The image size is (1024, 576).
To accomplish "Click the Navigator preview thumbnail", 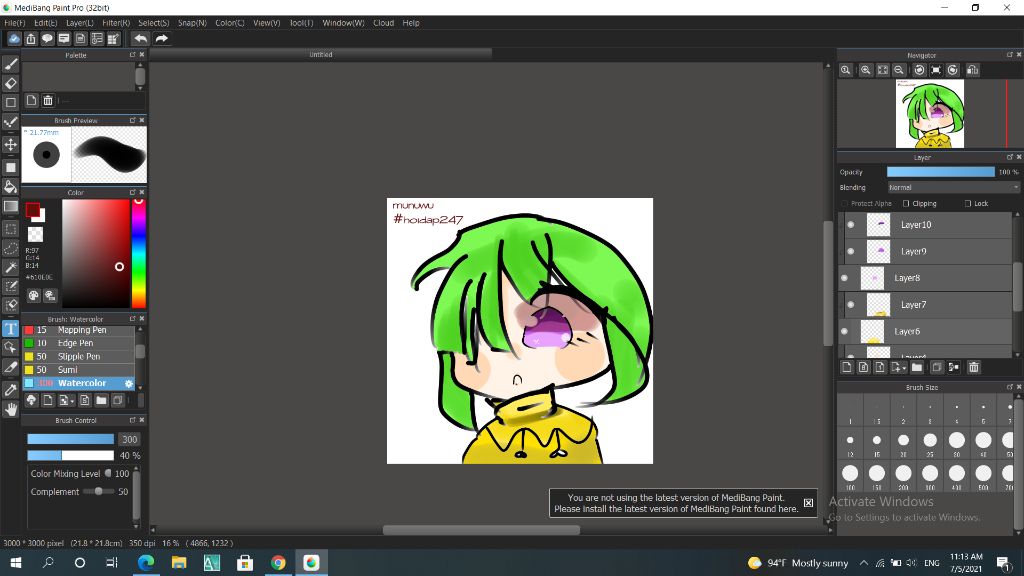I will pos(929,114).
